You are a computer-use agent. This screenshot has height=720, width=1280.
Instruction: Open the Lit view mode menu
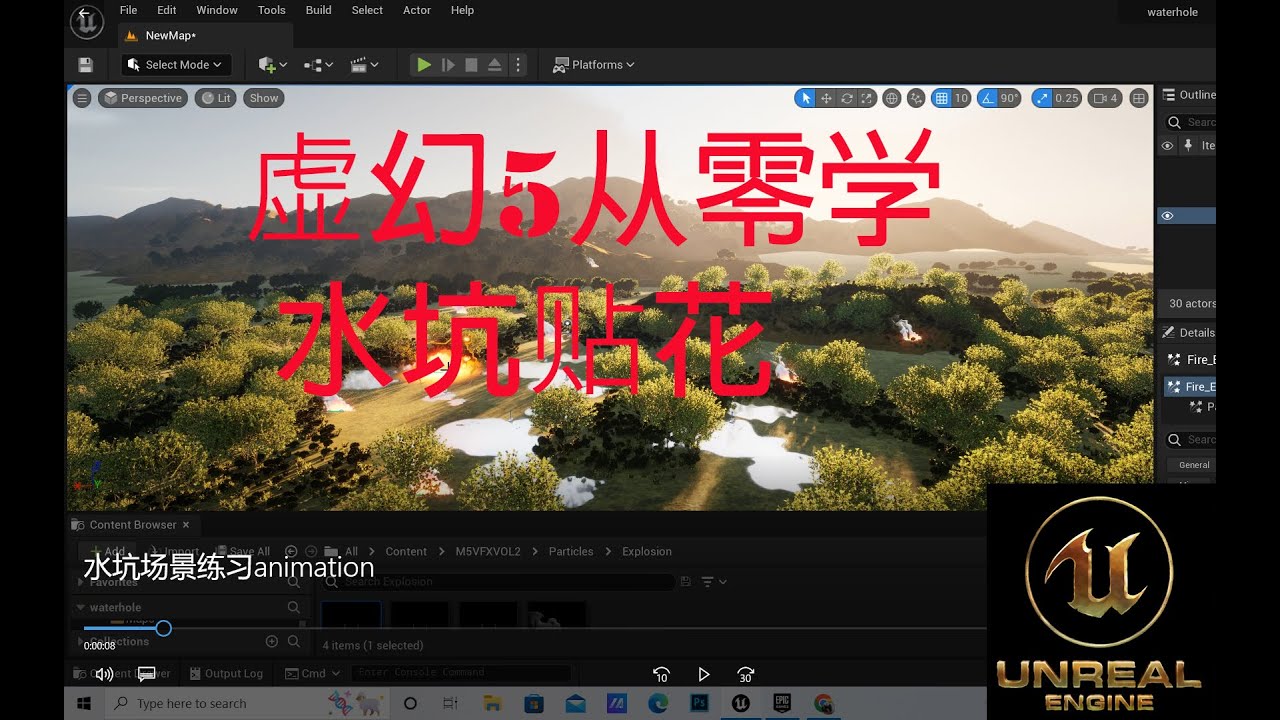point(215,98)
